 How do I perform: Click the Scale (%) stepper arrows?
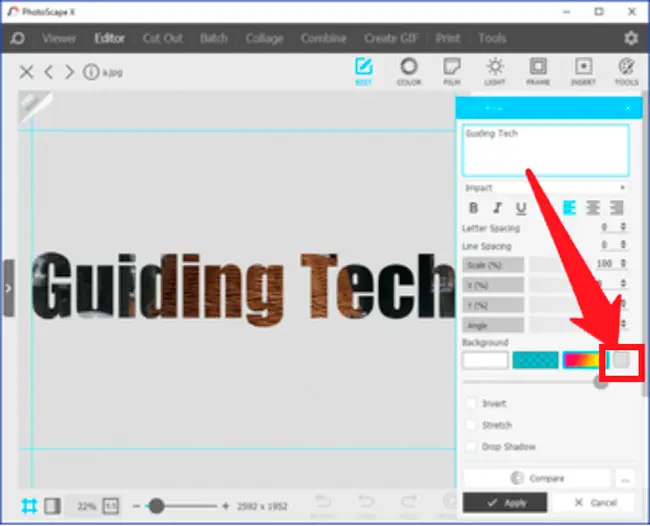(x=623, y=264)
